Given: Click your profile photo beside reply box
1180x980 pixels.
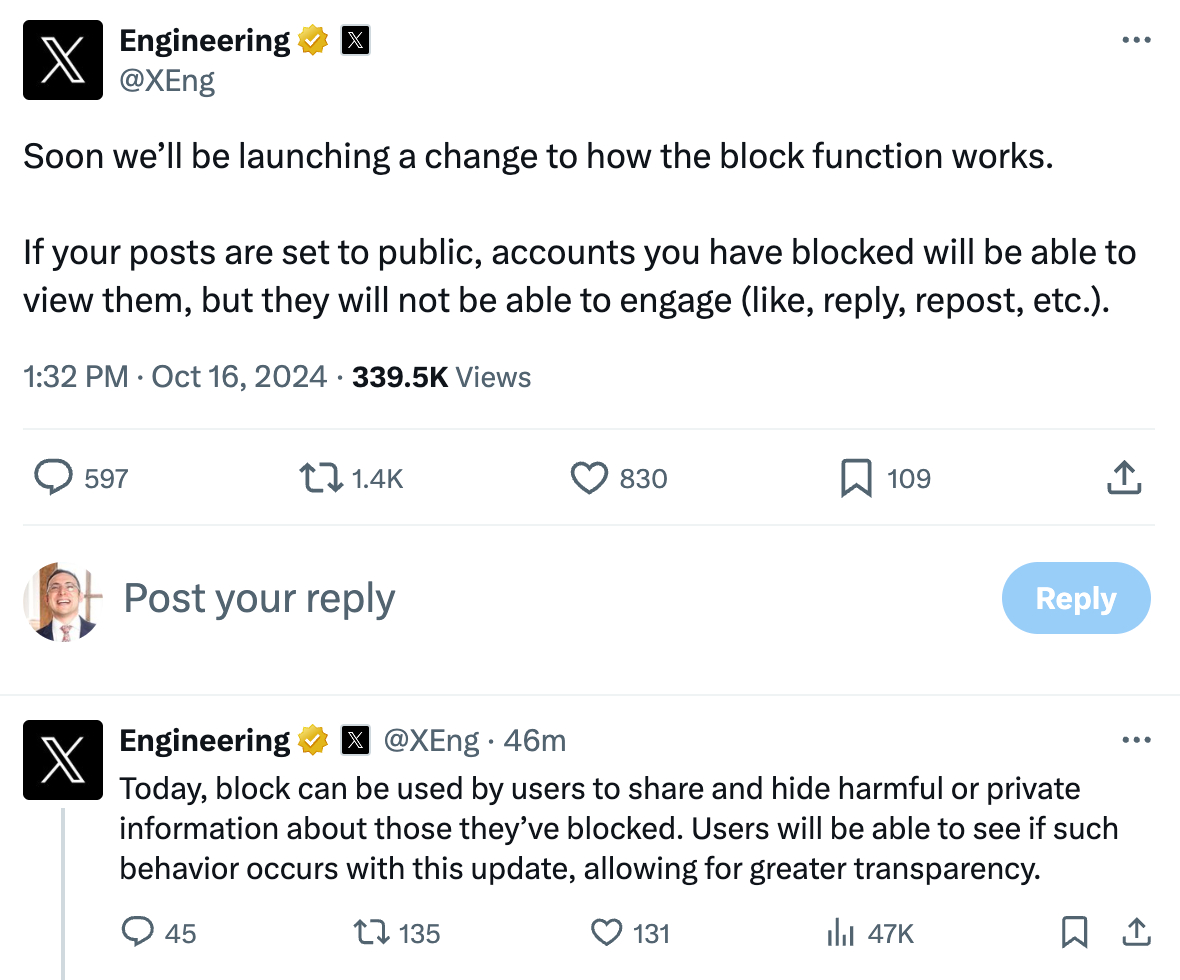Looking at the screenshot, I should pos(63,601).
